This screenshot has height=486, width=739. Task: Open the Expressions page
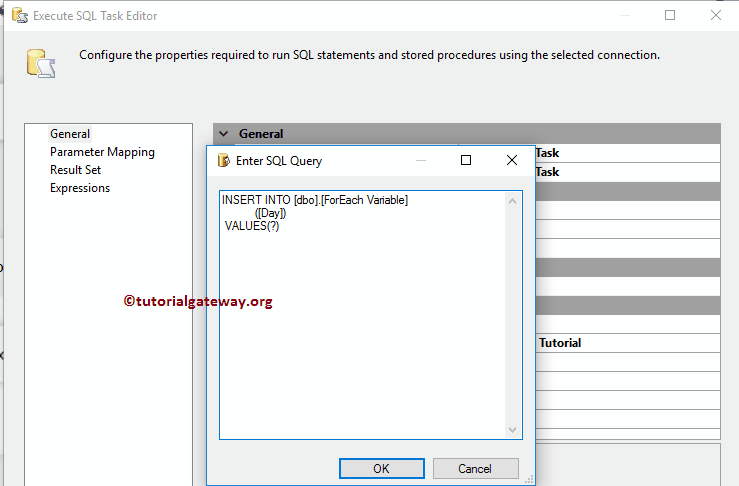pos(80,188)
